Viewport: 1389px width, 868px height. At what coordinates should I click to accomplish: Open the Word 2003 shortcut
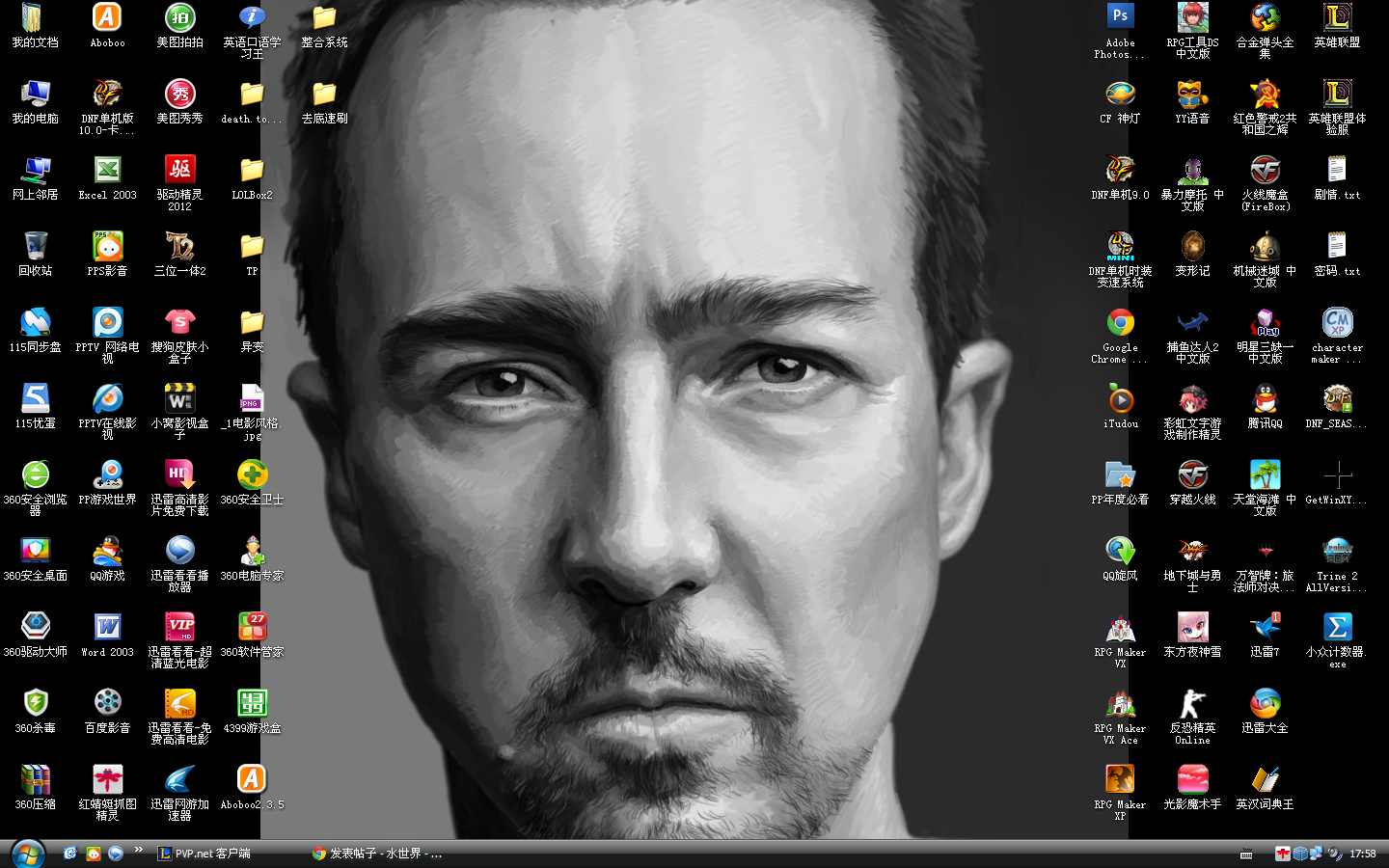pyautogui.click(x=107, y=635)
